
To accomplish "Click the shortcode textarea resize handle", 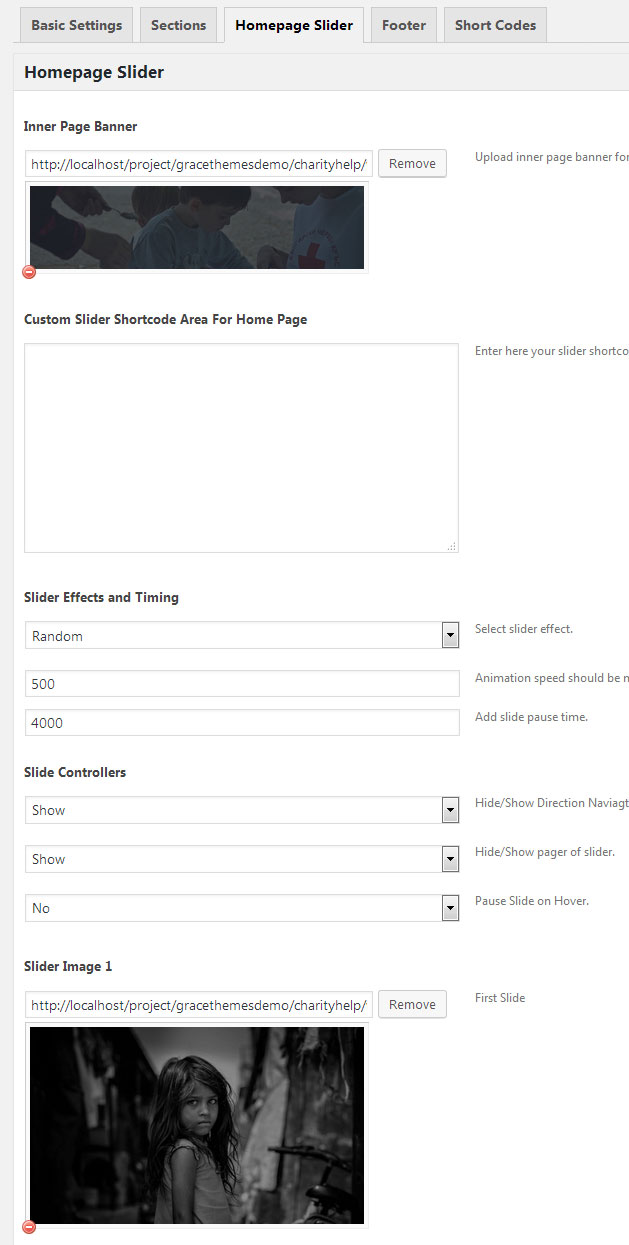I will pos(451,546).
